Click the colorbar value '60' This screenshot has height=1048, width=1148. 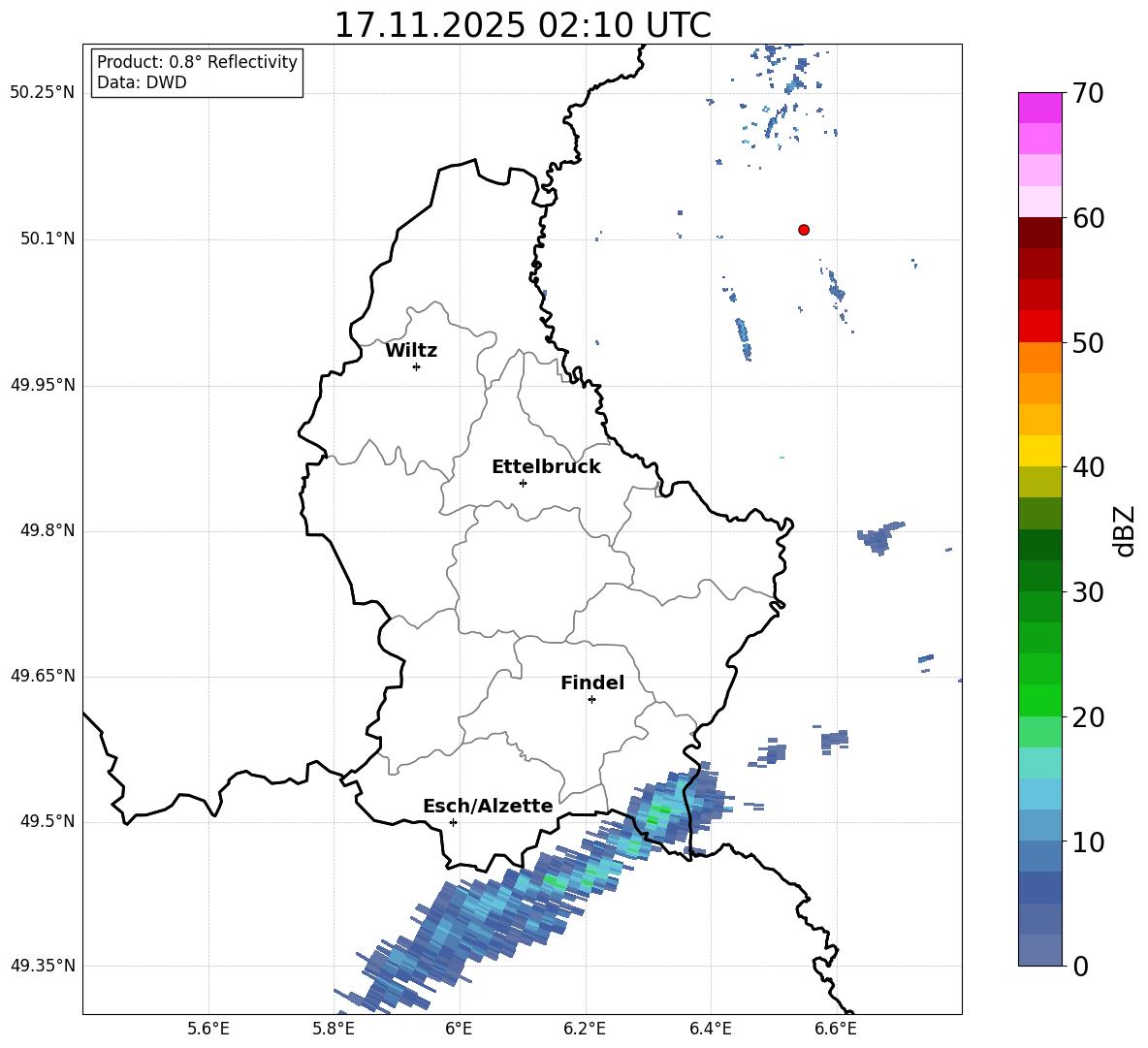coord(1088,218)
